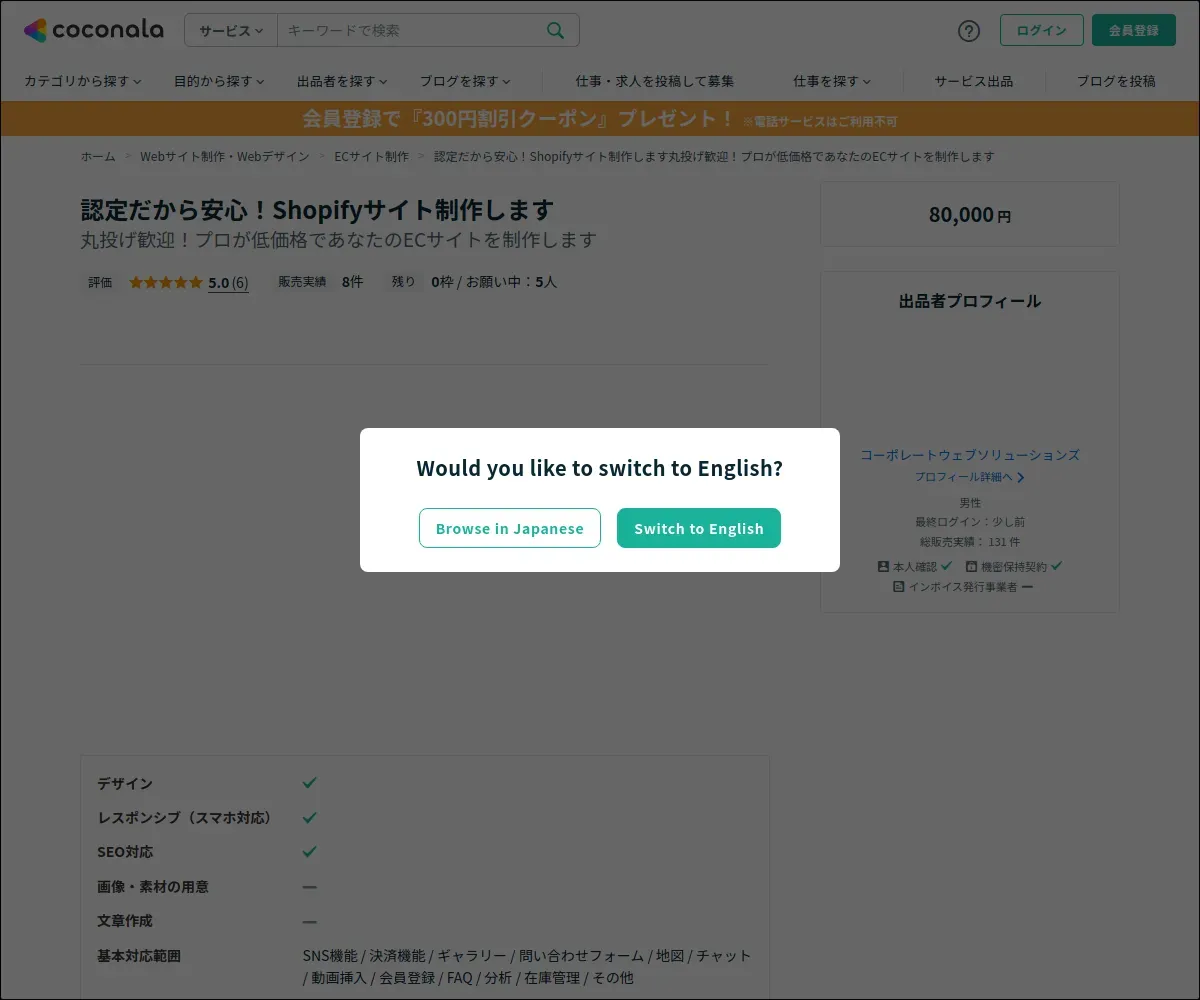
Task: Click the SEO対応 check mark
Action: click(x=310, y=852)
